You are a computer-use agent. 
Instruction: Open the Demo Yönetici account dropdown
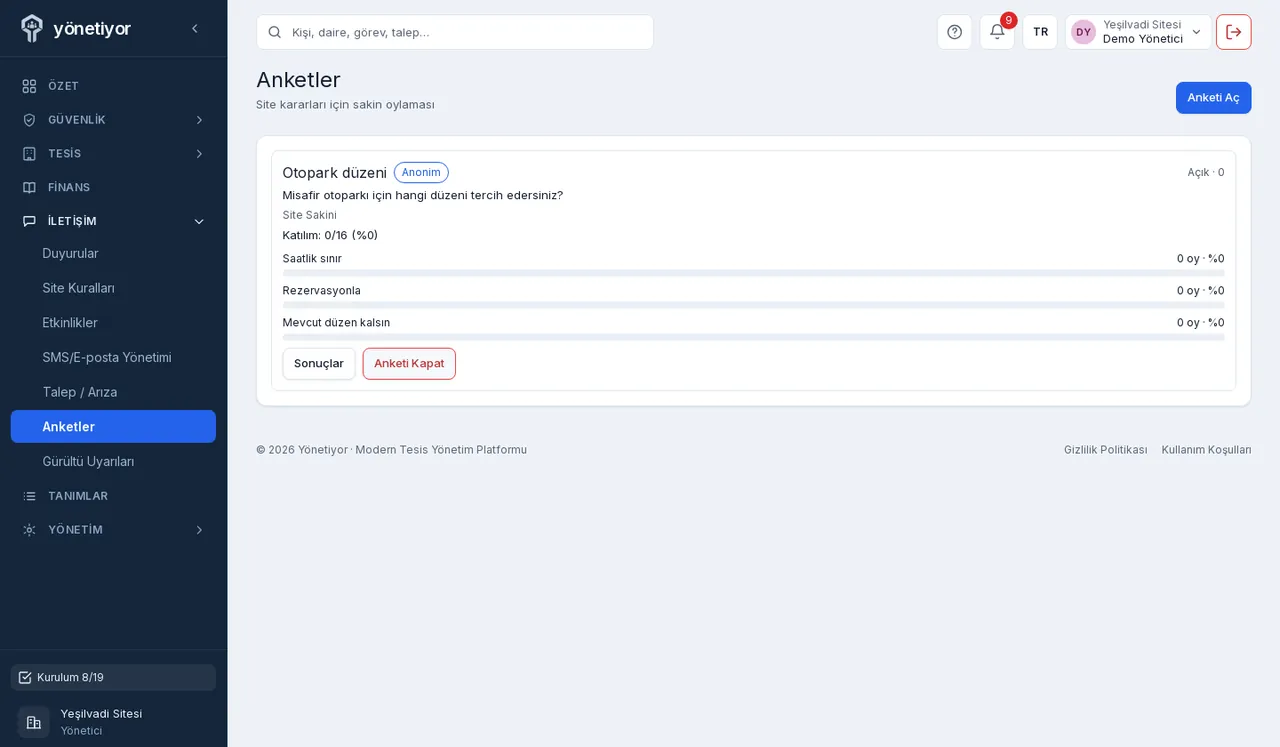(1138, 32)
